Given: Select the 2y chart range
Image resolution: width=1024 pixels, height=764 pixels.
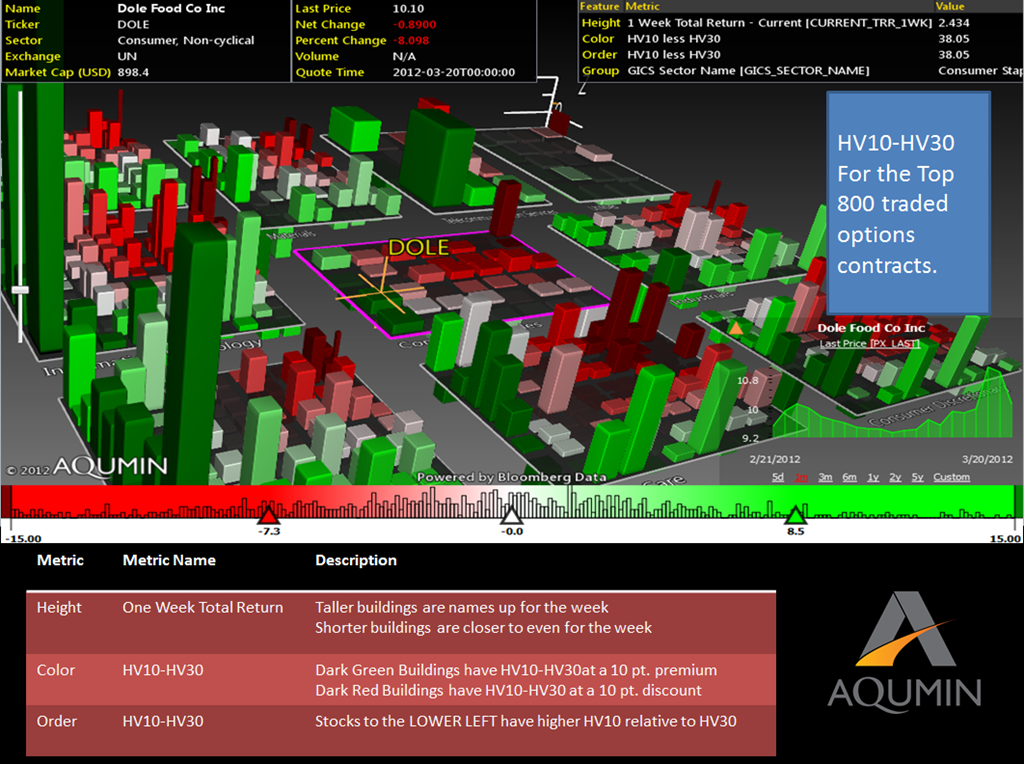Looking at the screenshot, I should pos(895,477).
